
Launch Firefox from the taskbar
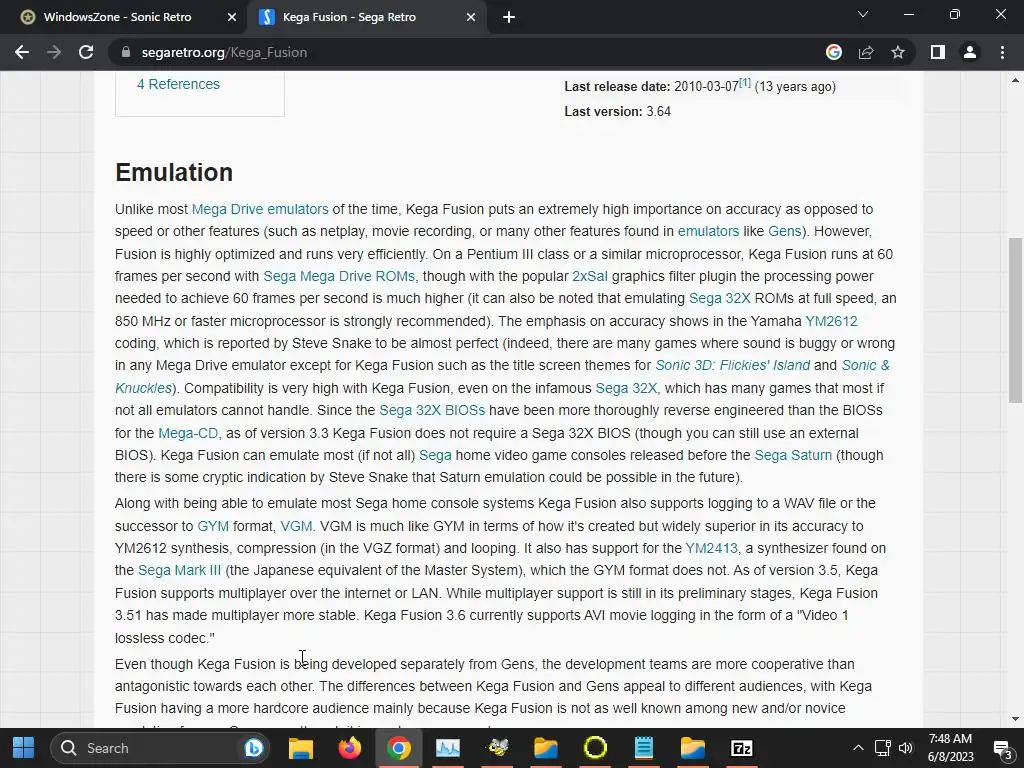tap(350, 748)
